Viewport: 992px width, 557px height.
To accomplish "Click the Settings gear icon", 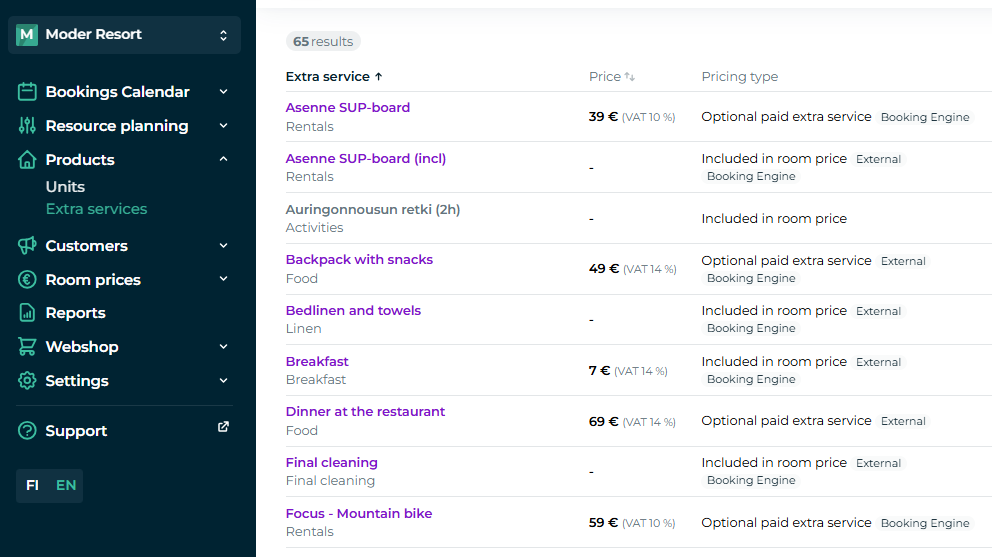I will tap(27, 381).
